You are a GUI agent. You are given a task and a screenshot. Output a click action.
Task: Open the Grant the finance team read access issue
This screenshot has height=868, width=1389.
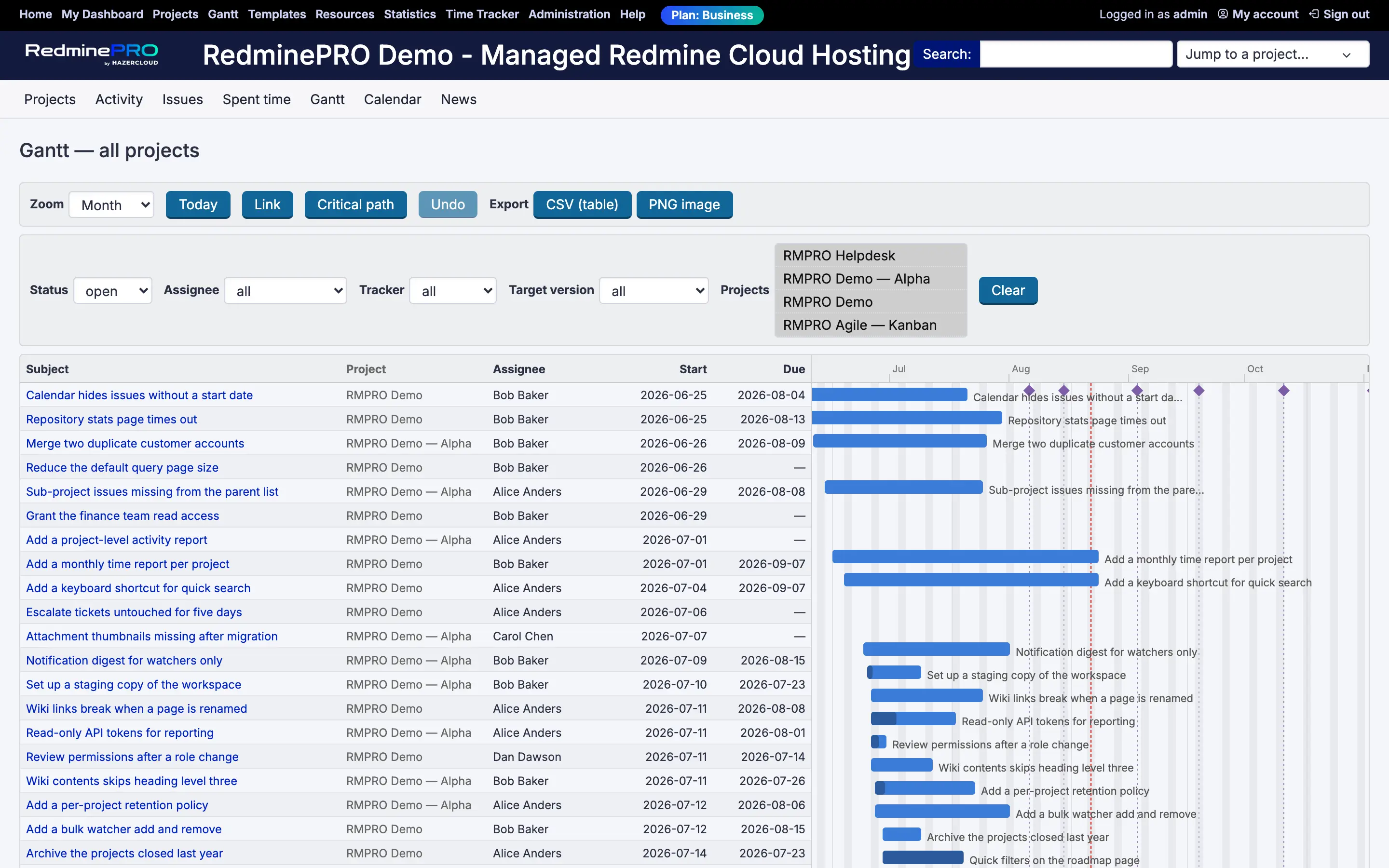click(122, 515)
